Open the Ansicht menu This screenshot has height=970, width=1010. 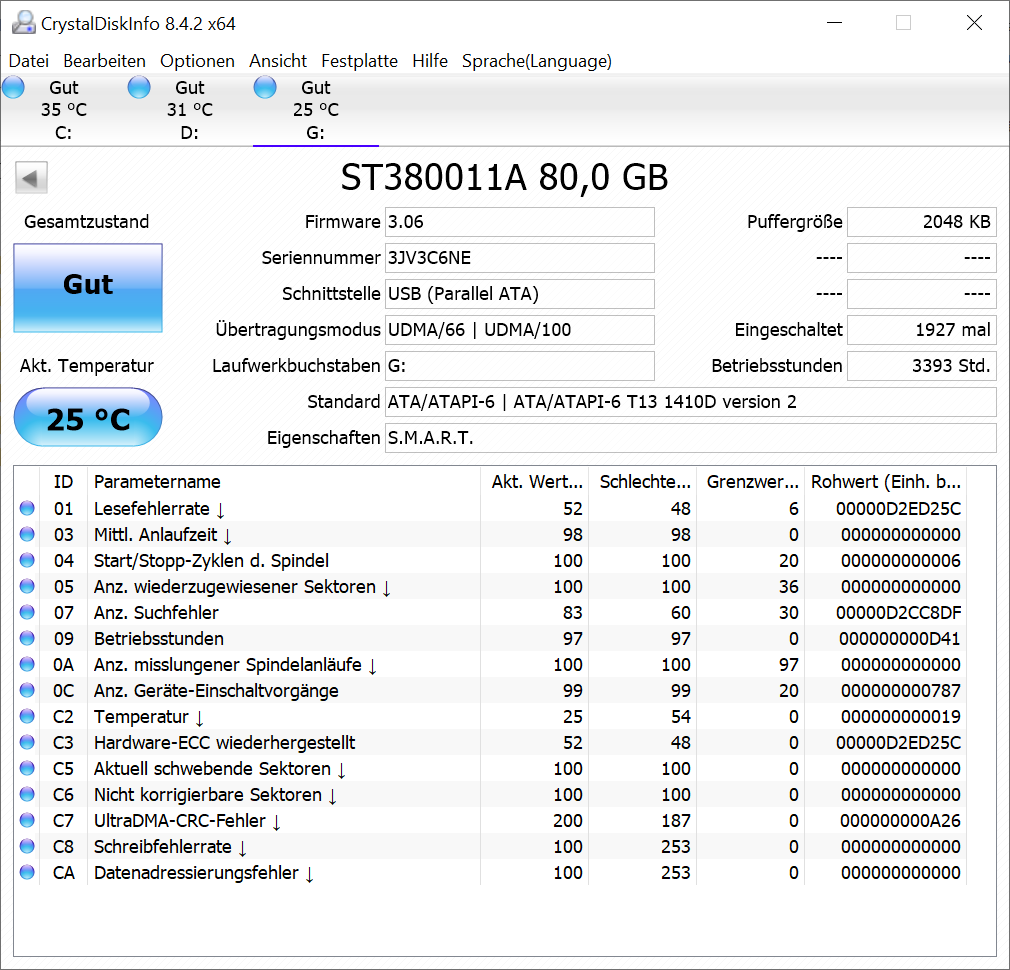tap(278, 61)
